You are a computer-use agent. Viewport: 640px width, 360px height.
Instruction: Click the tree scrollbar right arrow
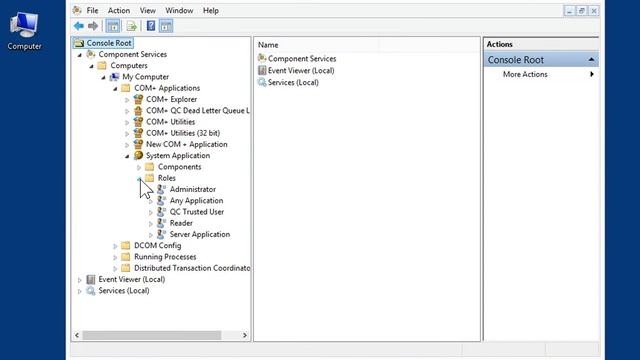244,335
